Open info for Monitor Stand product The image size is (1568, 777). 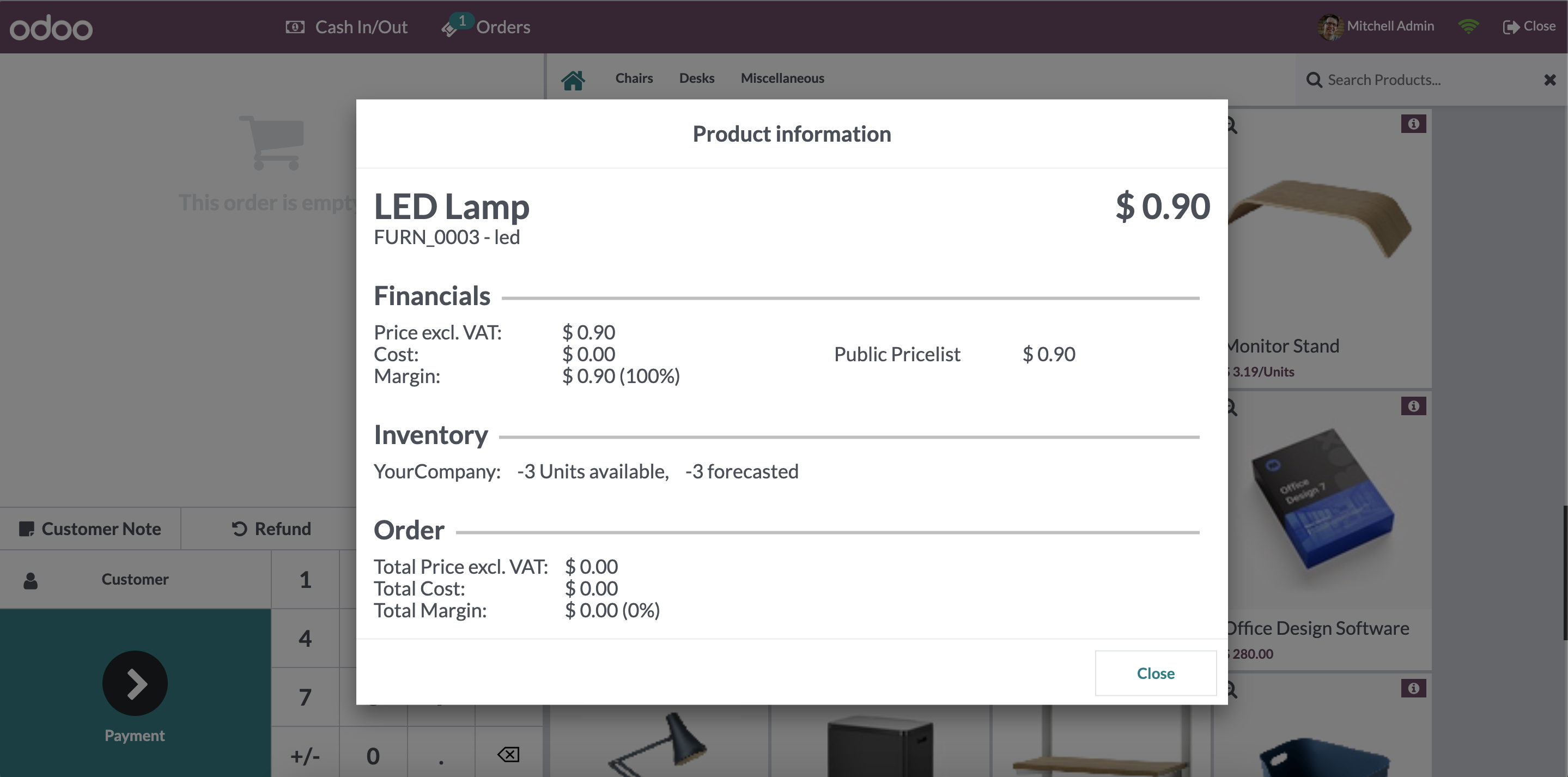coord(1413,124)
